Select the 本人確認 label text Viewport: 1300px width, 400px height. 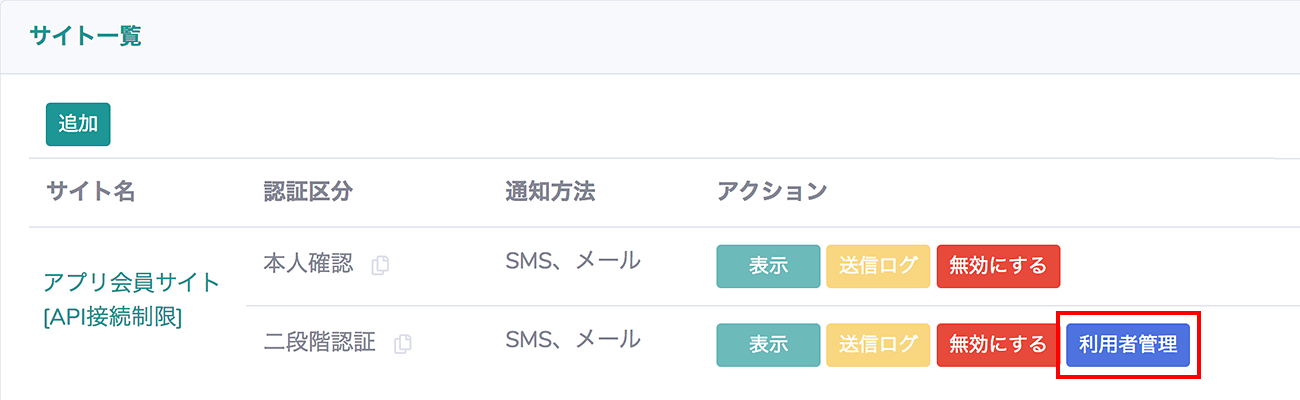click(308, 264)
